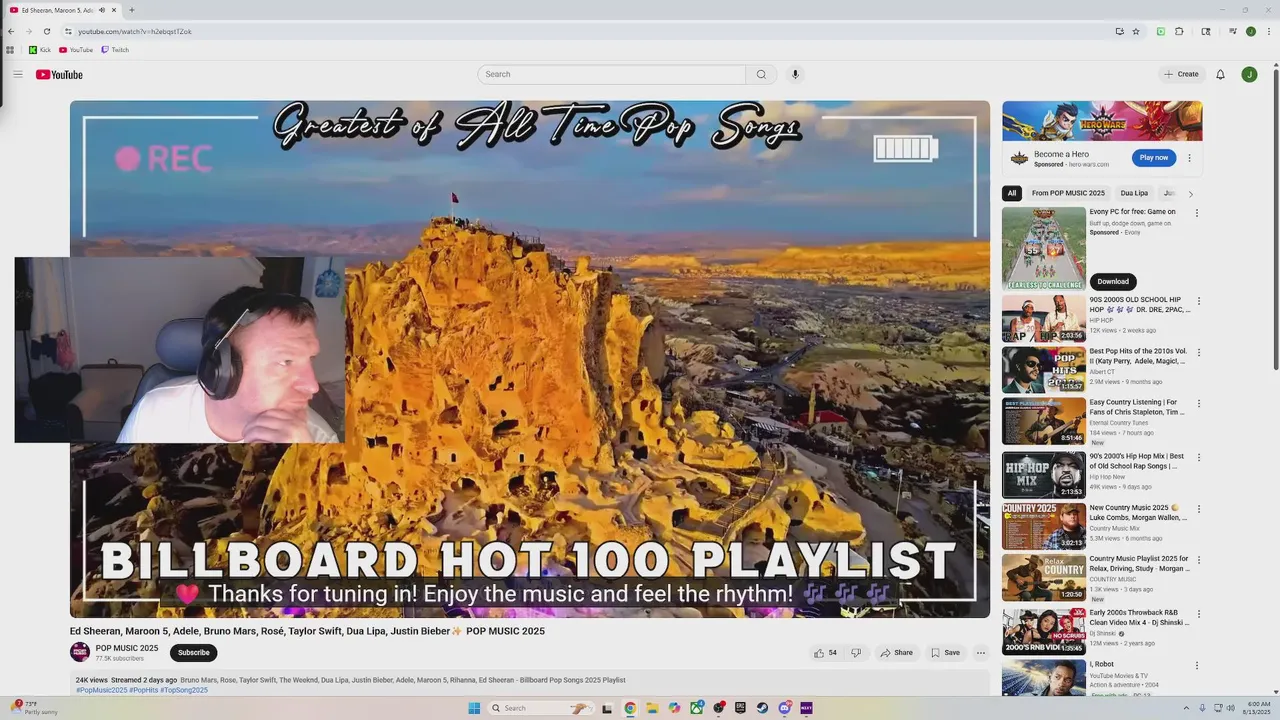Launch Steam from the taskbar
This screenshot has width=1280, height=720.
click(x=762, y=708)
